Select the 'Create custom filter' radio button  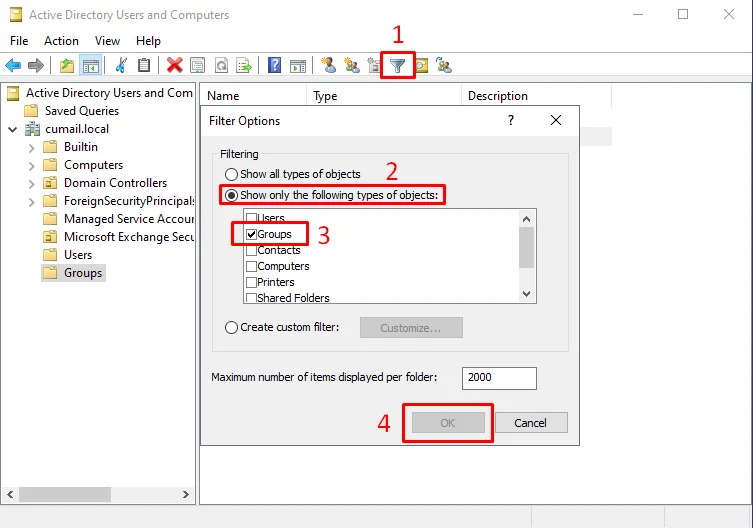(231, 327)
